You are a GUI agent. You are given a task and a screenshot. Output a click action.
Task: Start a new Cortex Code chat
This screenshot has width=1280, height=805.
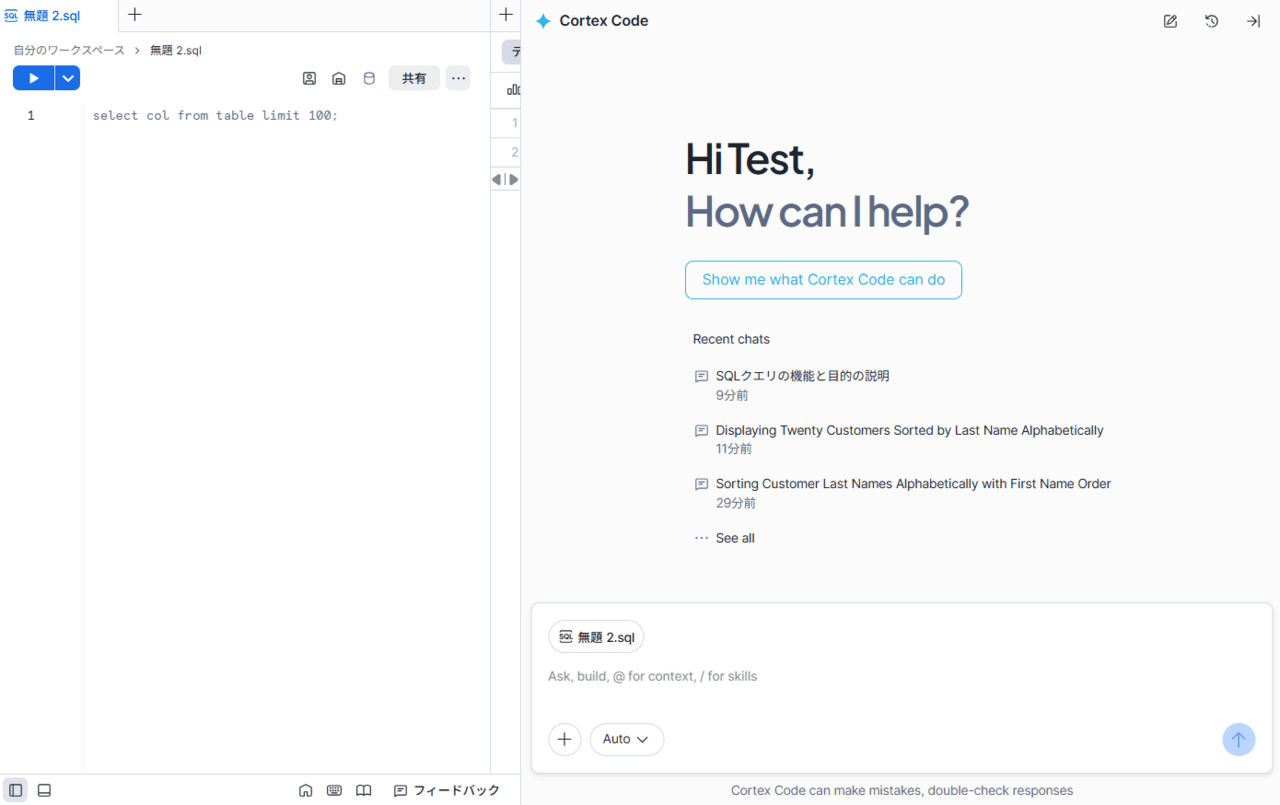(1170, 21)
